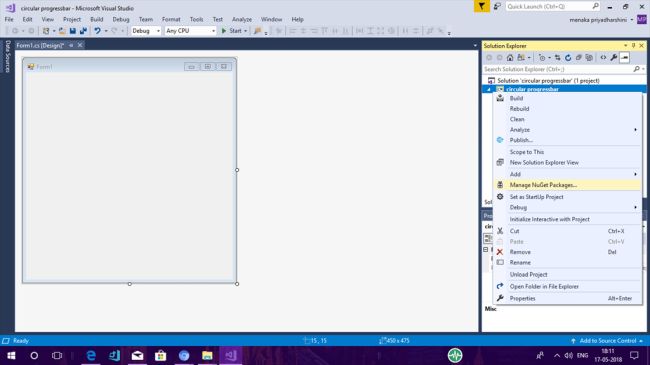
Task: Click the Solutions and Folders switch icon
Action: pyautogui.click(x=521, y=58)
